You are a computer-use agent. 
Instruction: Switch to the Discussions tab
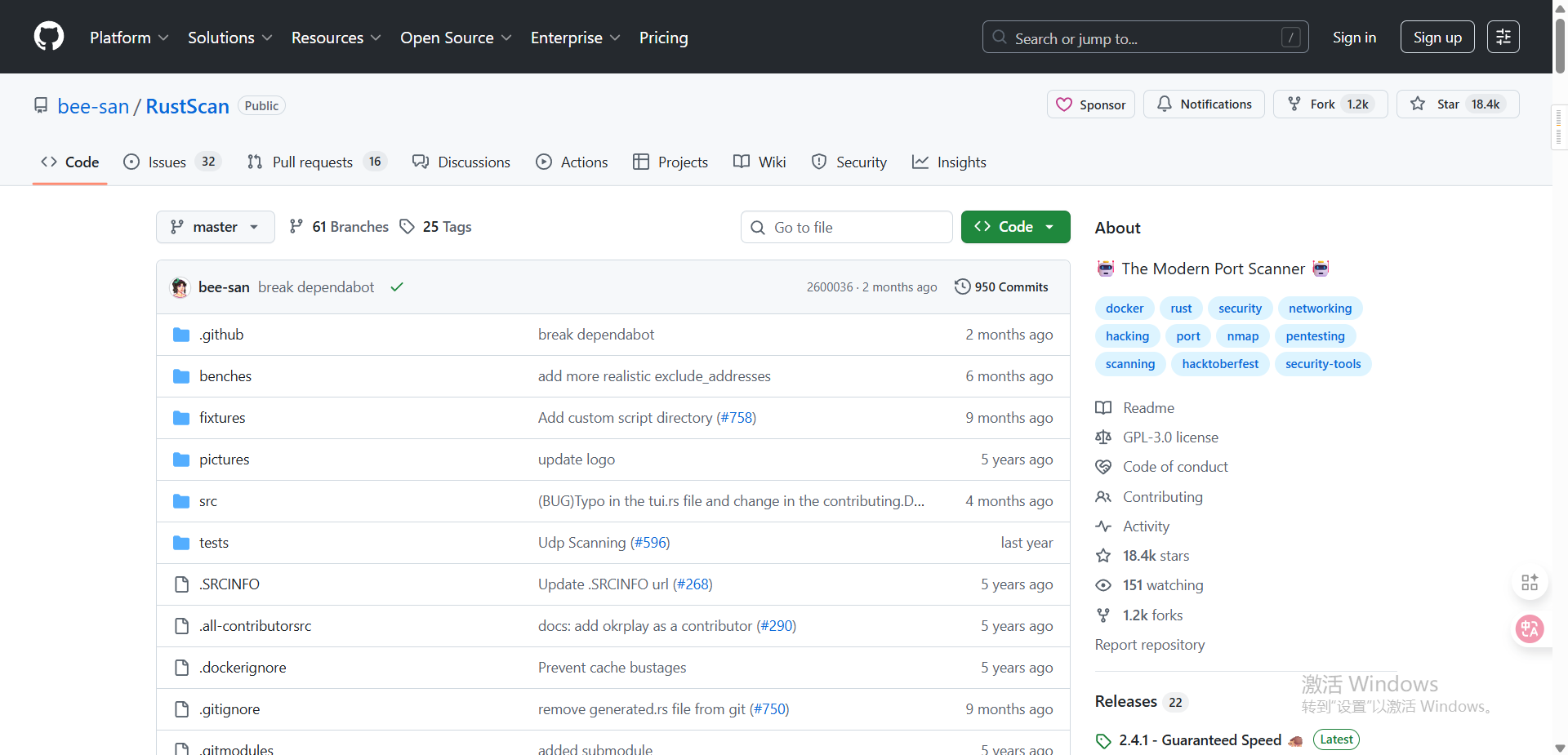pos(461,162)
